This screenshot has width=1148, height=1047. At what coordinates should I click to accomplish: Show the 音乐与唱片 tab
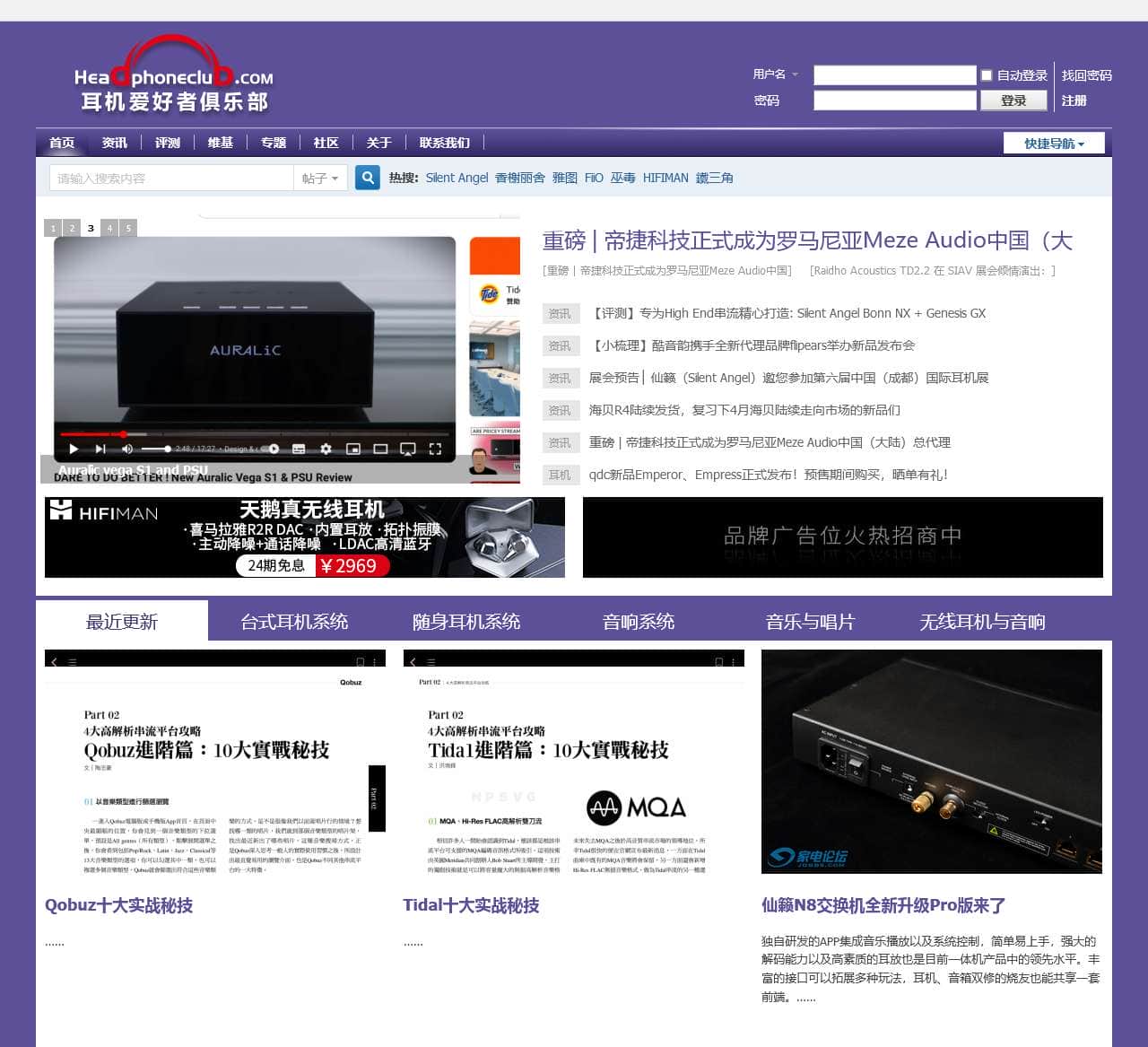tap(811, 621)
